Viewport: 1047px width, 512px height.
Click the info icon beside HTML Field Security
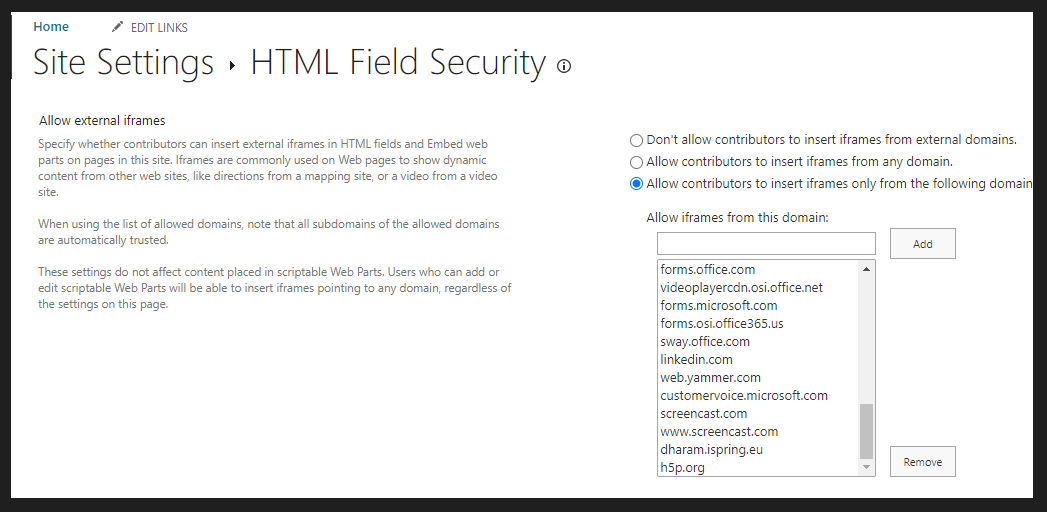[x=564, y=66]
